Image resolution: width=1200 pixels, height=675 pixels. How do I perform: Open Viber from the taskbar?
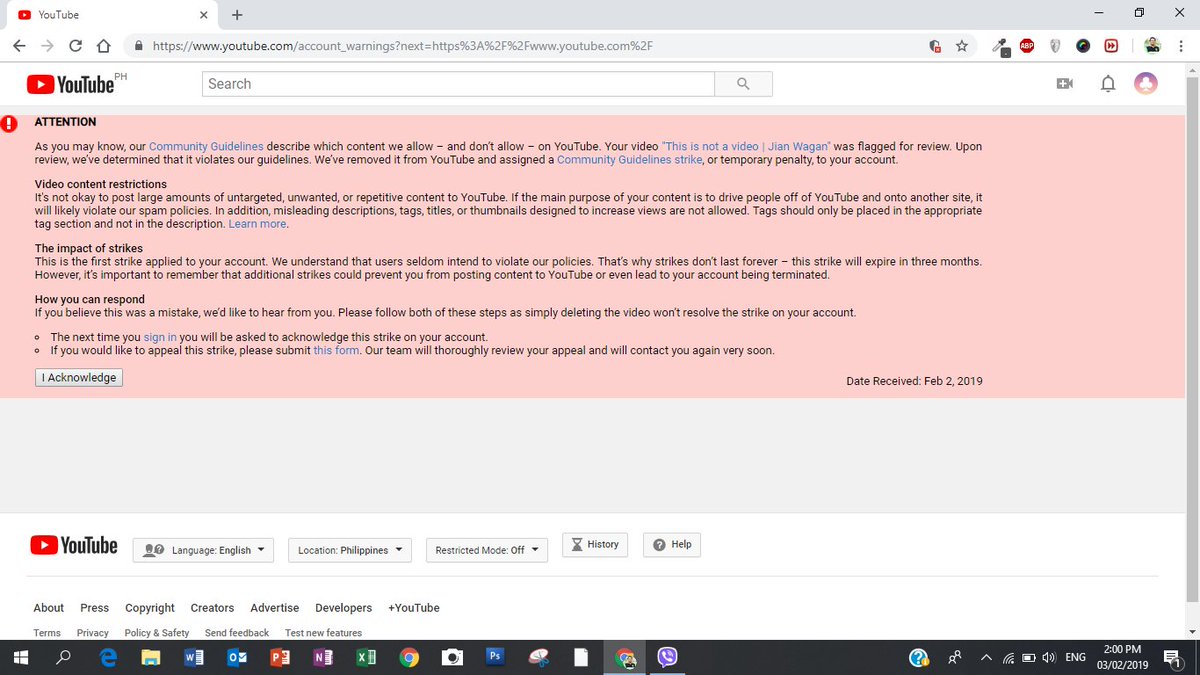point(667,657)
